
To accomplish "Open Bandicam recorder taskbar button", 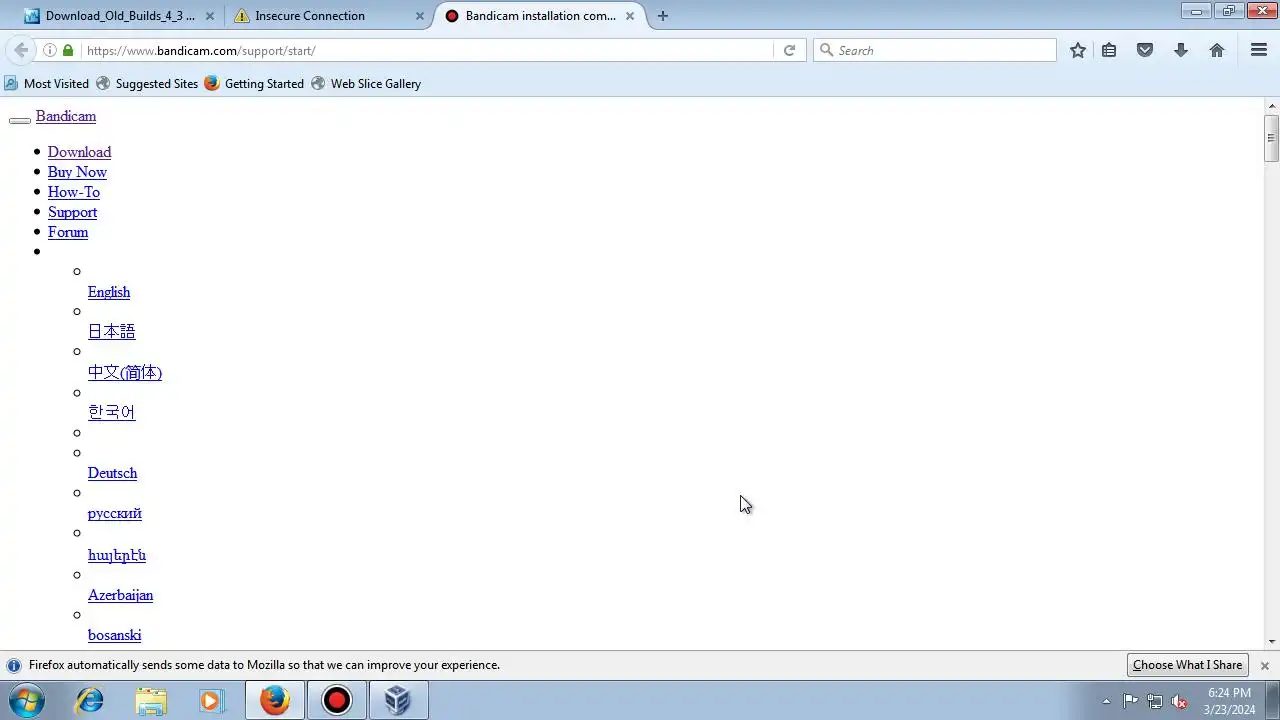I will 337,700.
